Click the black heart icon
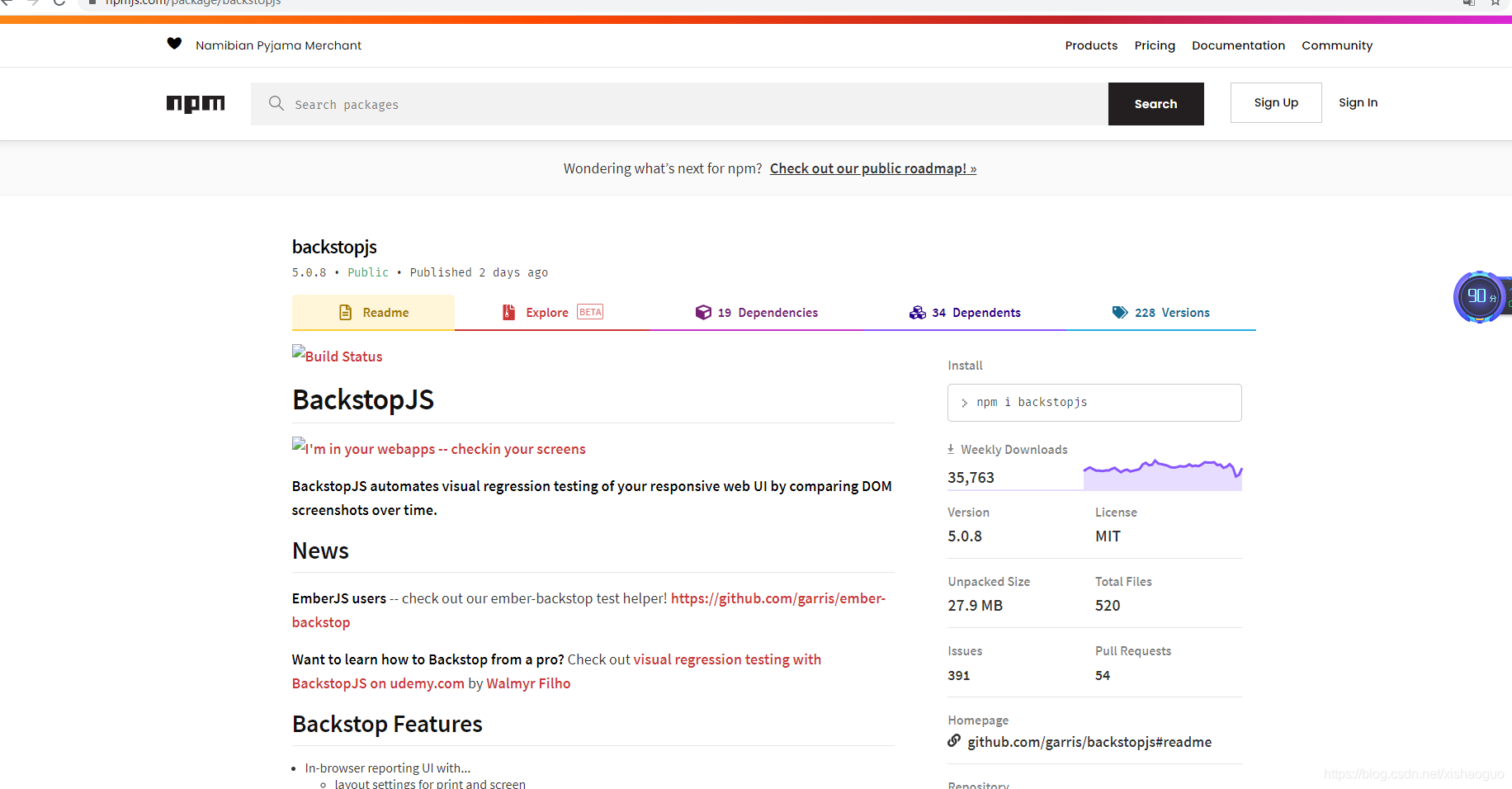The width and height of the screenshot is (1512, 789). (x=174, y=44)
